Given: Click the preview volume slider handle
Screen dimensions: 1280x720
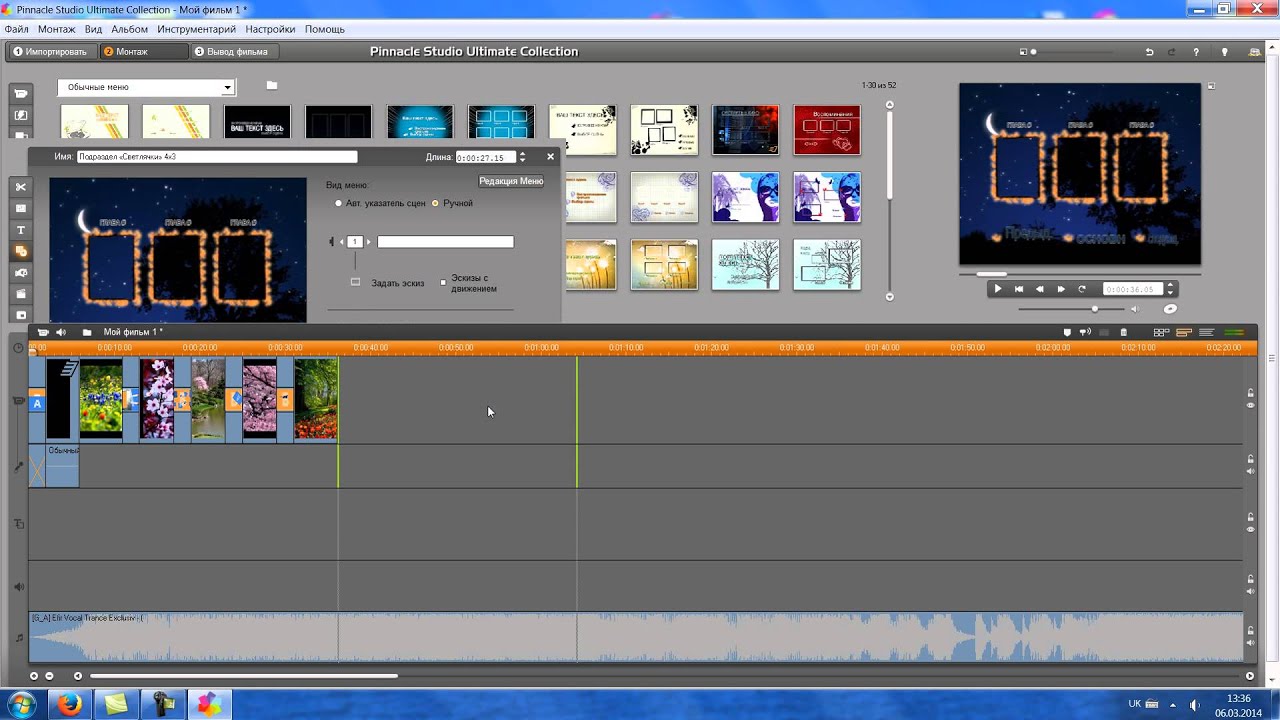Looking at the screenshot, I should [x=1095, y=309].
